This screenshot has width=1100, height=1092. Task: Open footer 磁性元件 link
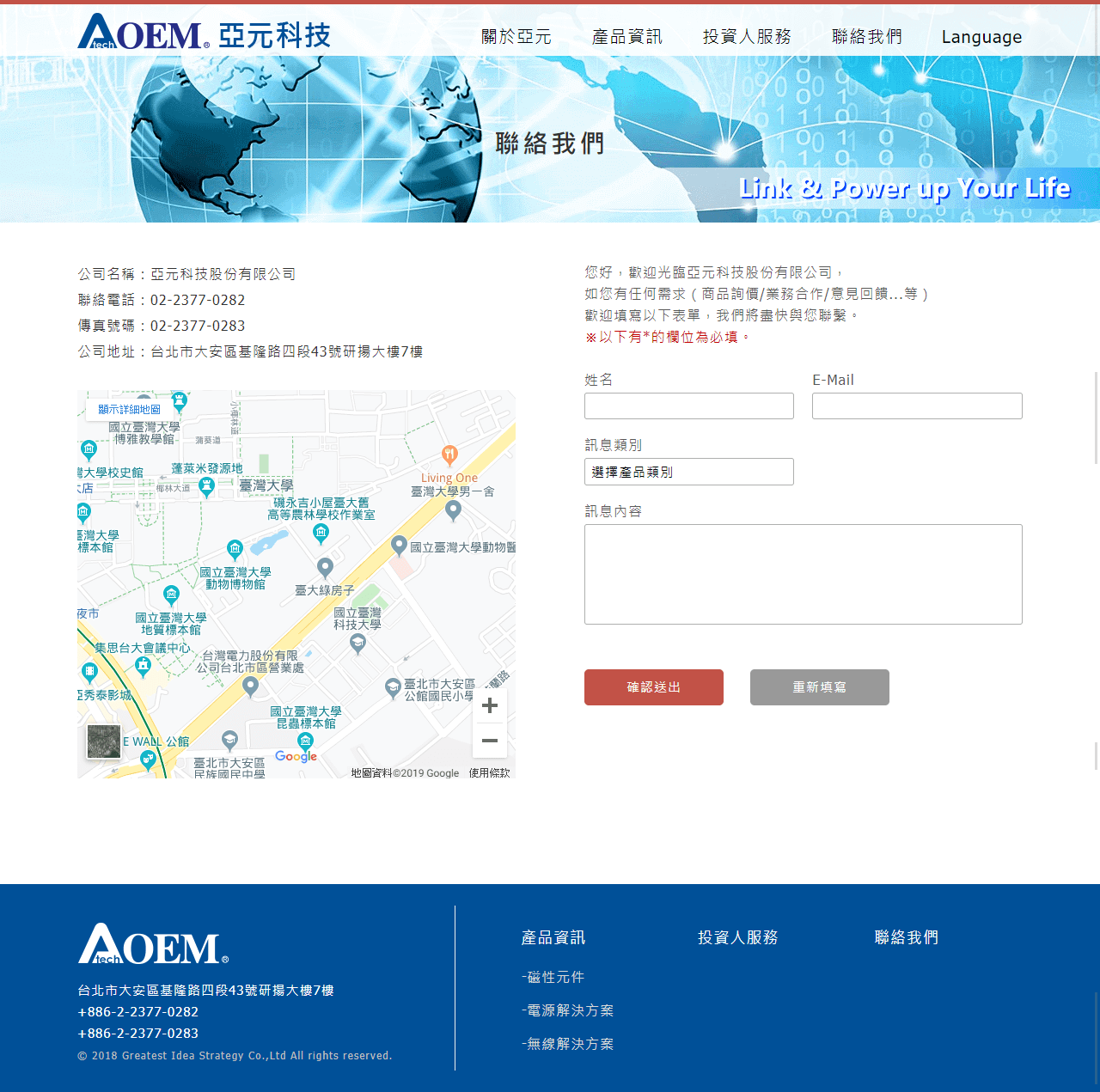pyautogui.click(x=553, y=977)
